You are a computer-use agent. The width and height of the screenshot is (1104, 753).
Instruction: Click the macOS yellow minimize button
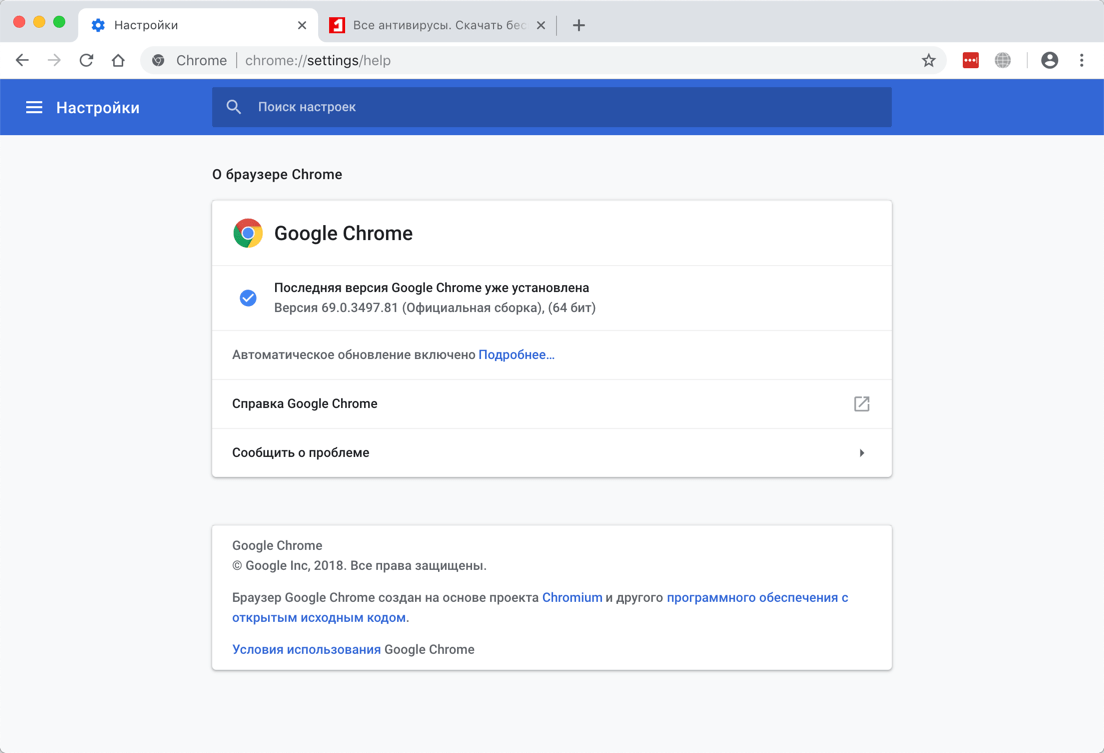click(x=39, y=23)
